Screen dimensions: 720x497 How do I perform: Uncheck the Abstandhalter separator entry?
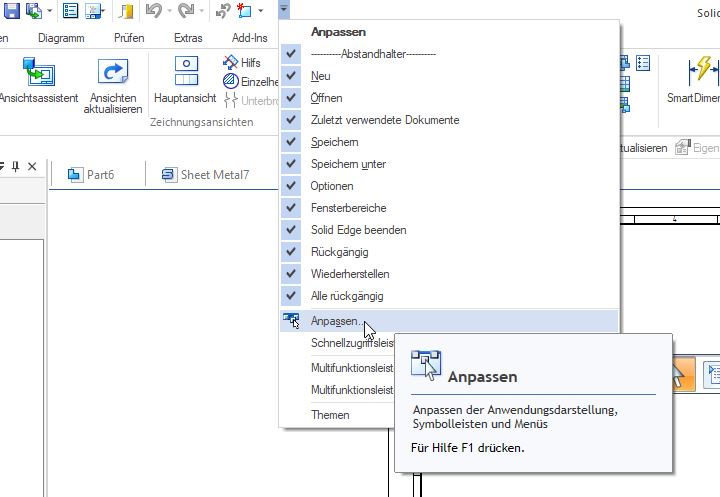click(x=291, y=54)
